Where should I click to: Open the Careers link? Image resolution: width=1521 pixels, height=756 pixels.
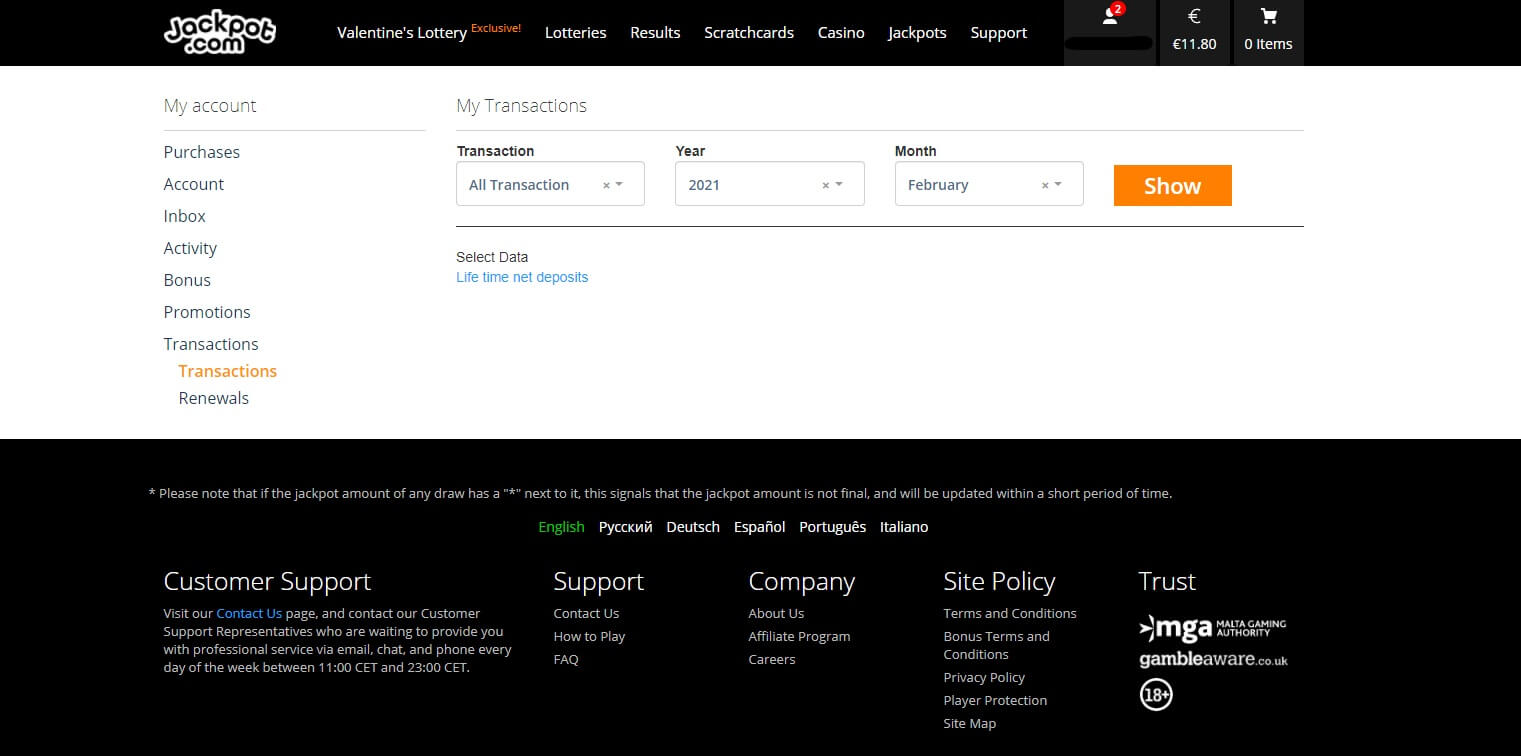click(x=772, y=659)
